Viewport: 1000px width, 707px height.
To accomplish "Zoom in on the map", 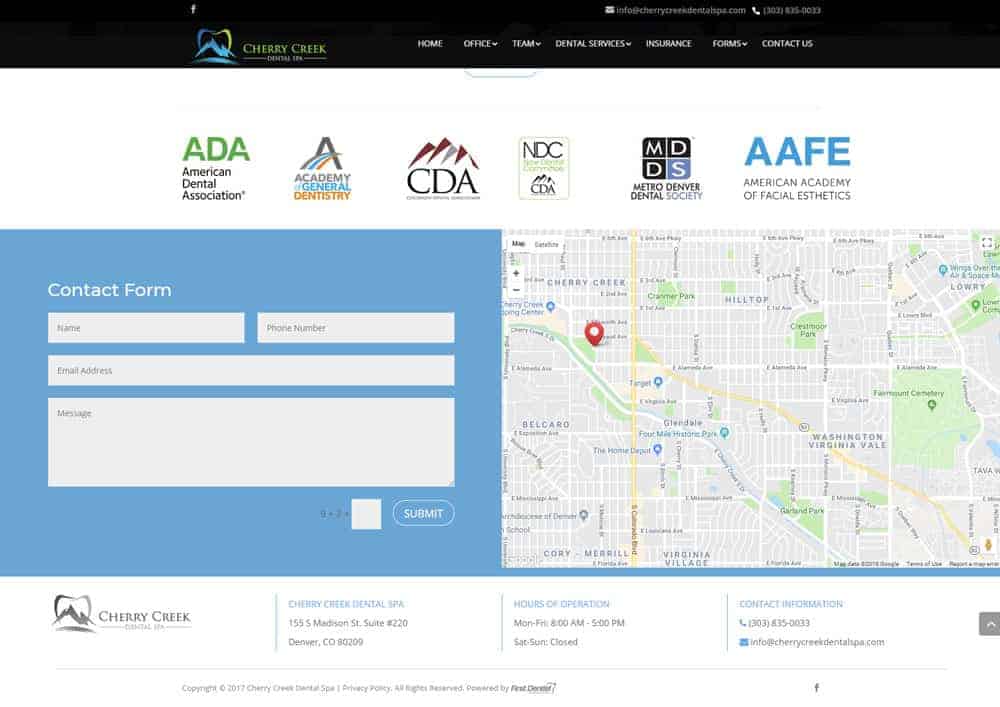I will click(x=516, y=273).
